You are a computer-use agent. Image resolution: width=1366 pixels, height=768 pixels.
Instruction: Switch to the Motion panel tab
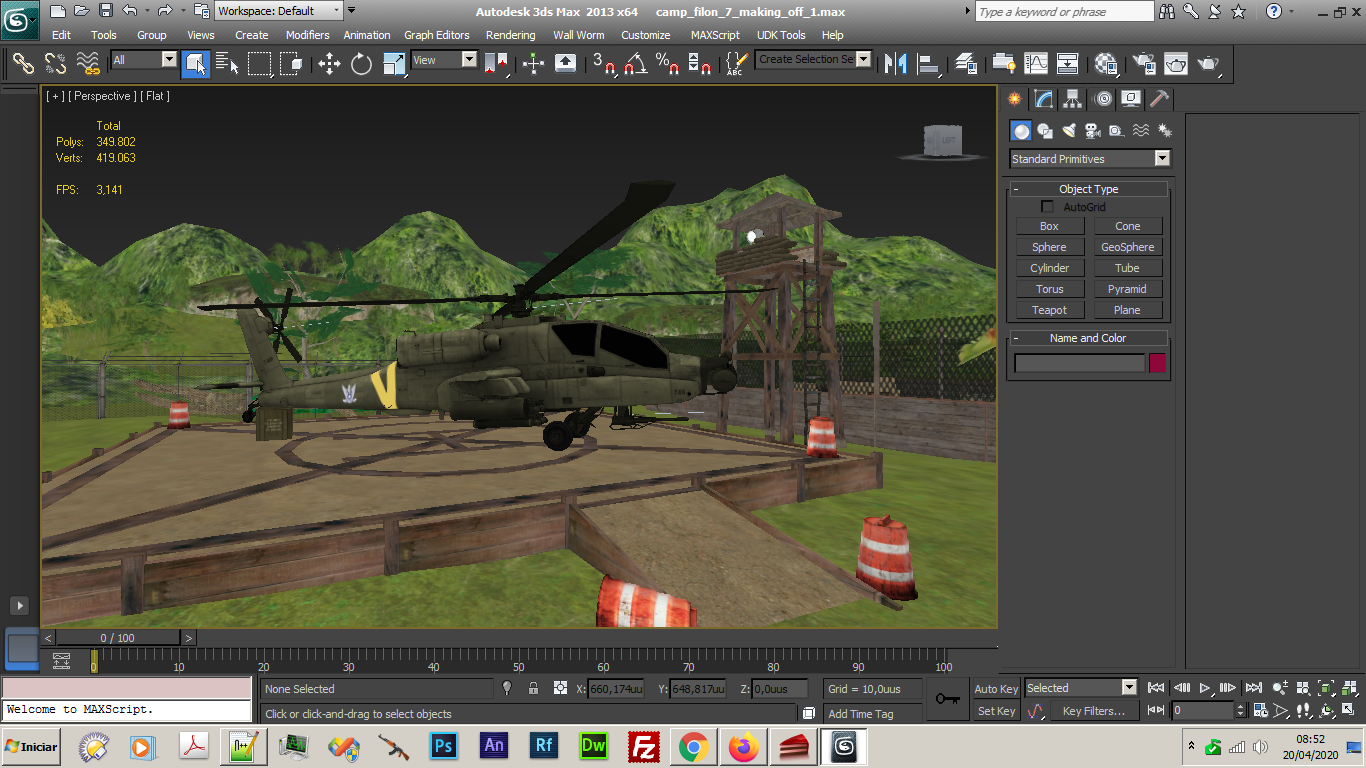[x=1102, y=99]
